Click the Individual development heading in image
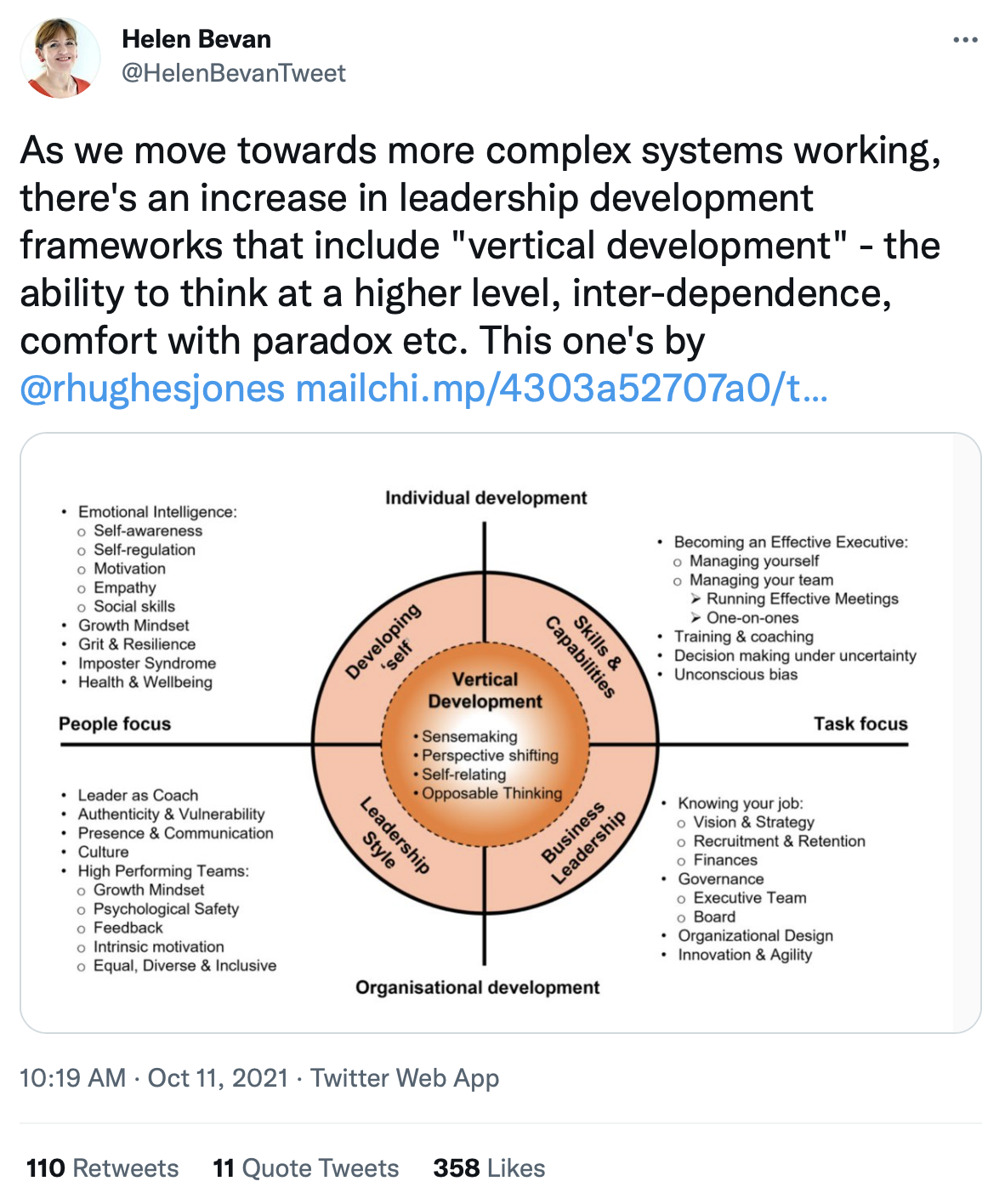Viewport: 1005px width, 1204px height. point(486,497)
